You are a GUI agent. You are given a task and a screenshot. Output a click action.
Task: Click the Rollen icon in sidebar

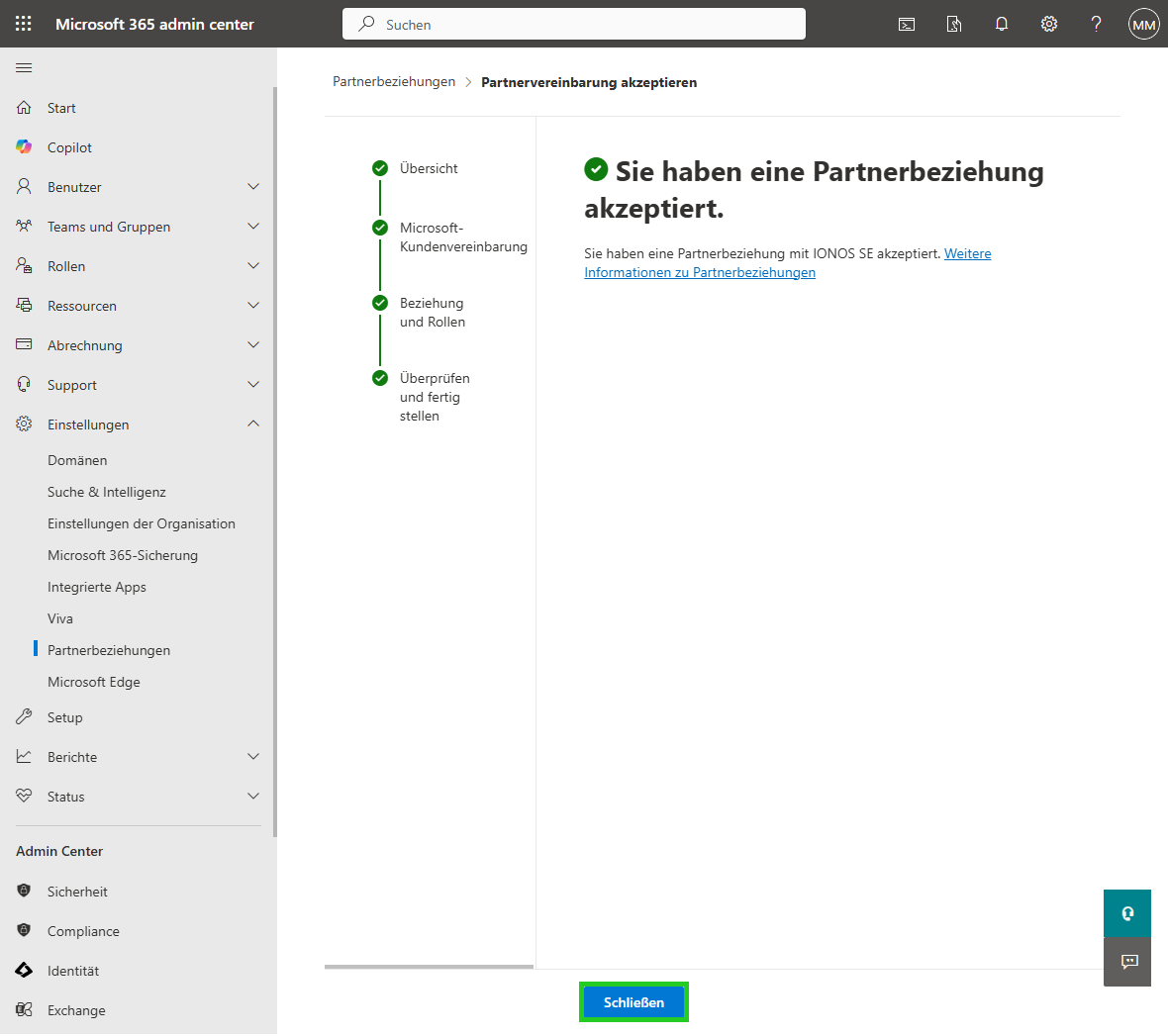[24, 266]
